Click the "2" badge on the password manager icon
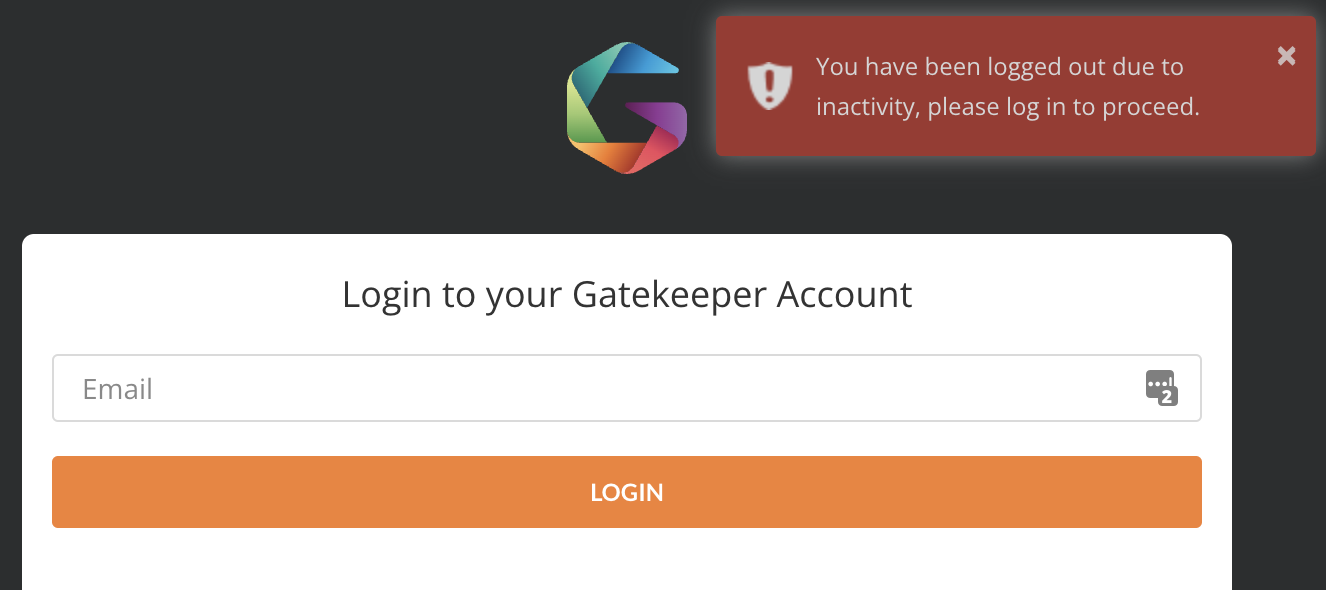The height and width of the screenshot is (590, 1326). pos(1167,397)
